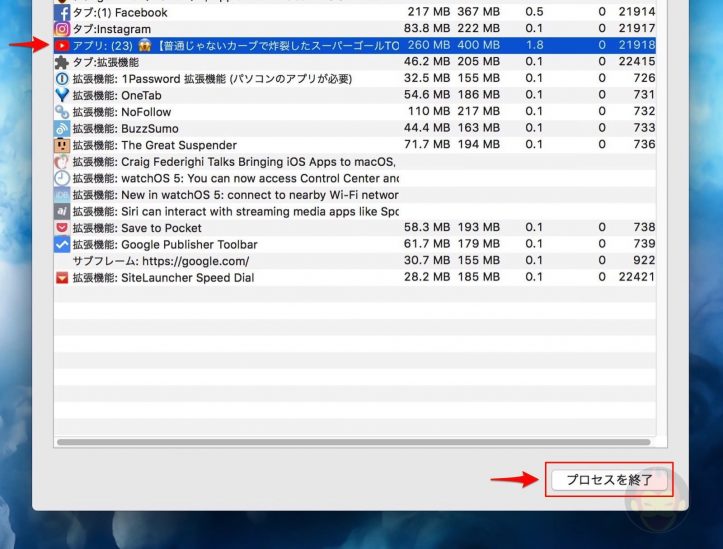Click the 400 MB value in selected row
723x549 pixels.
pyautogui.click(x=479, y=45)
